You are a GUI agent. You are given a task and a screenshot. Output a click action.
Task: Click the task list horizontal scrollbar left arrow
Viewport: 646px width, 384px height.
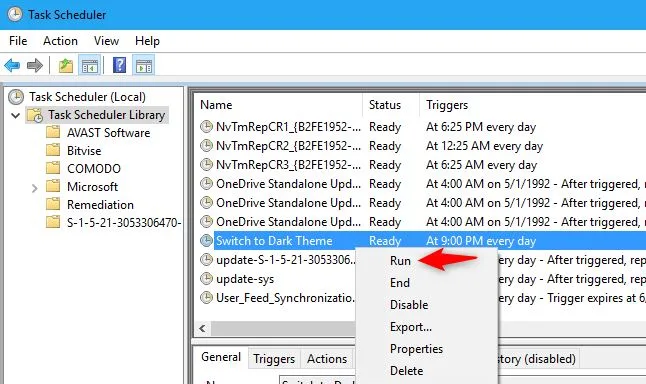click(202, 328)
